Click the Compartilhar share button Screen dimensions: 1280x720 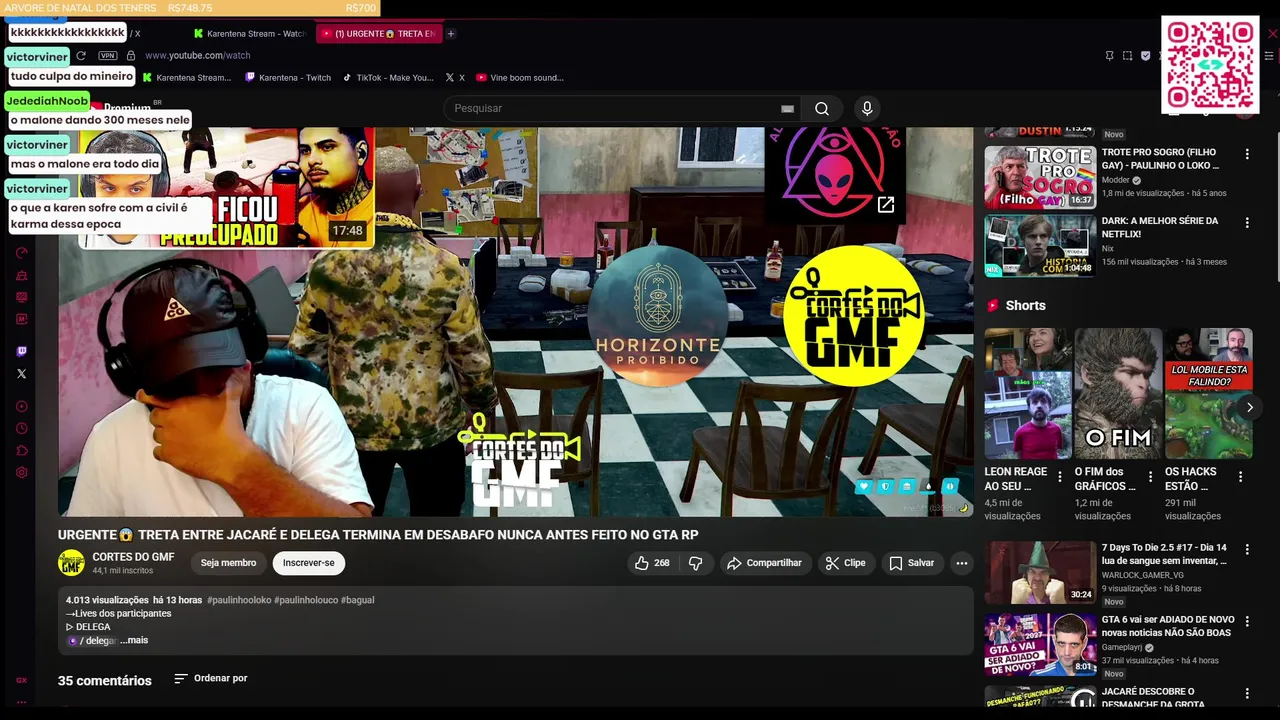pos(765,563)
